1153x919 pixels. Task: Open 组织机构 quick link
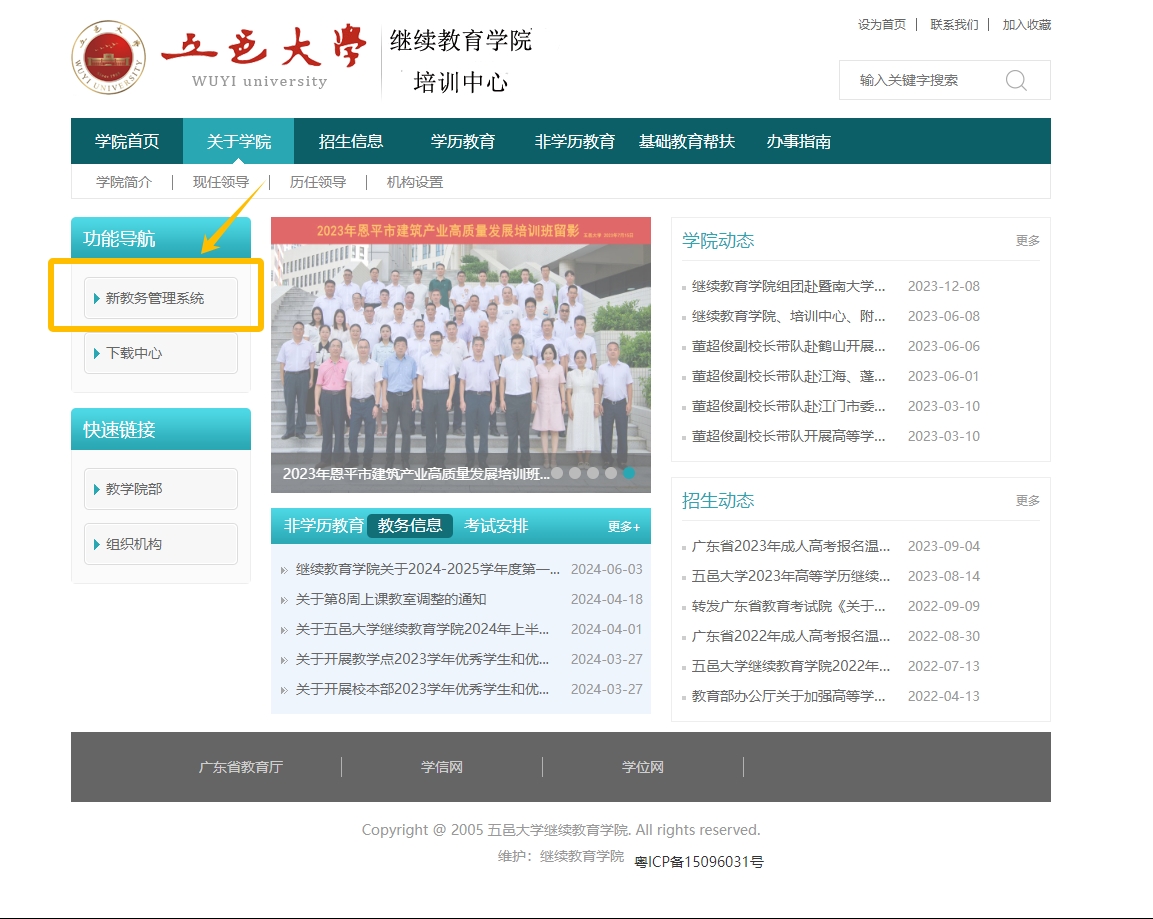click(161, 544)
